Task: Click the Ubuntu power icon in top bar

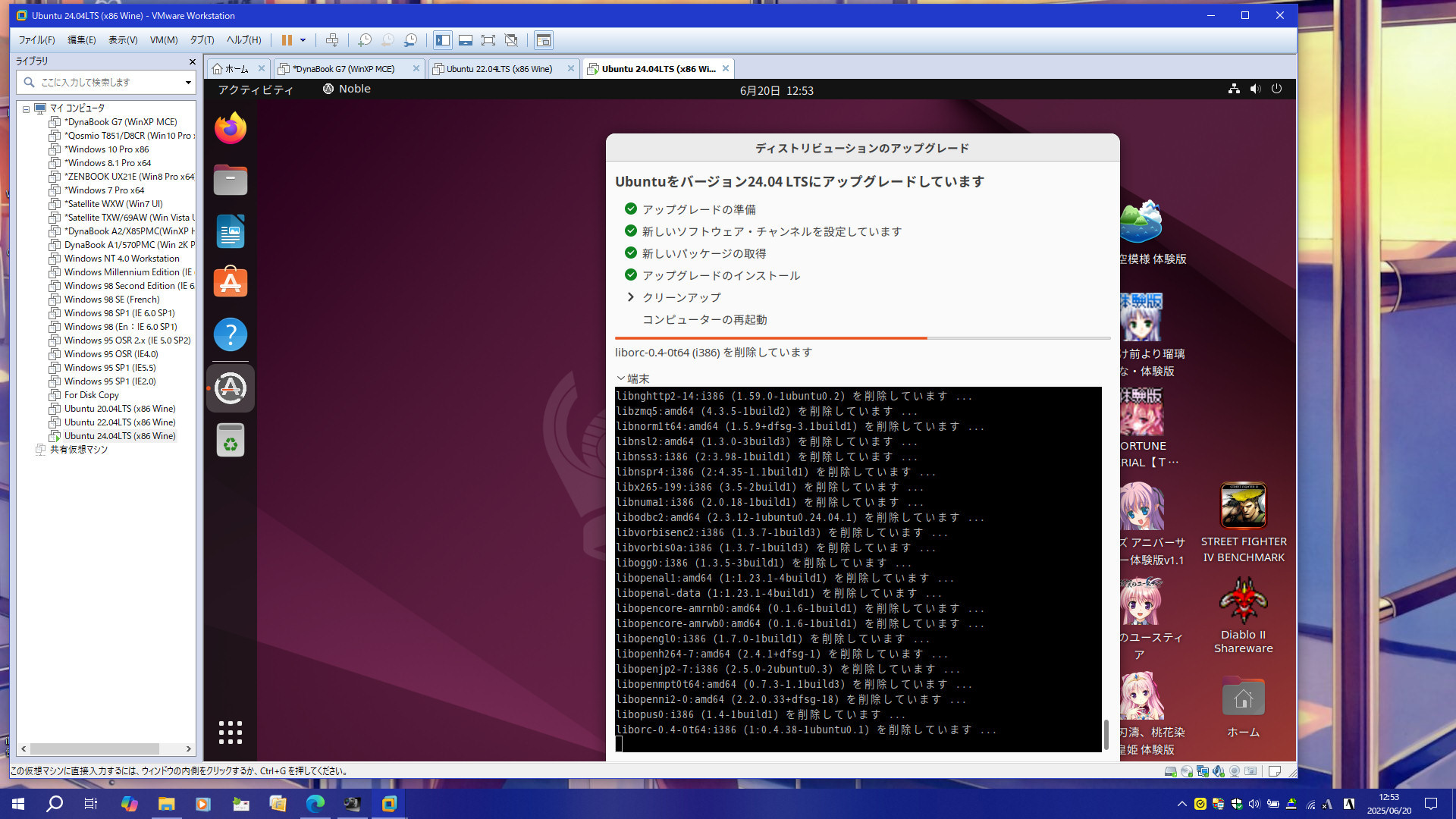Action: tap(1276, 89)
